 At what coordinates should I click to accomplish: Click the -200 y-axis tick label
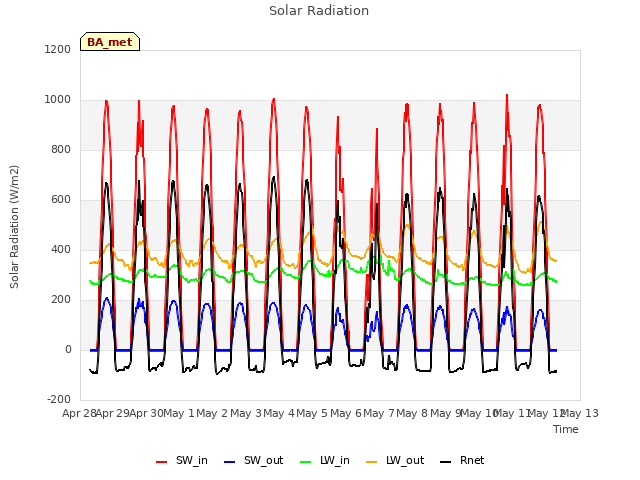[x=59, y=399]
